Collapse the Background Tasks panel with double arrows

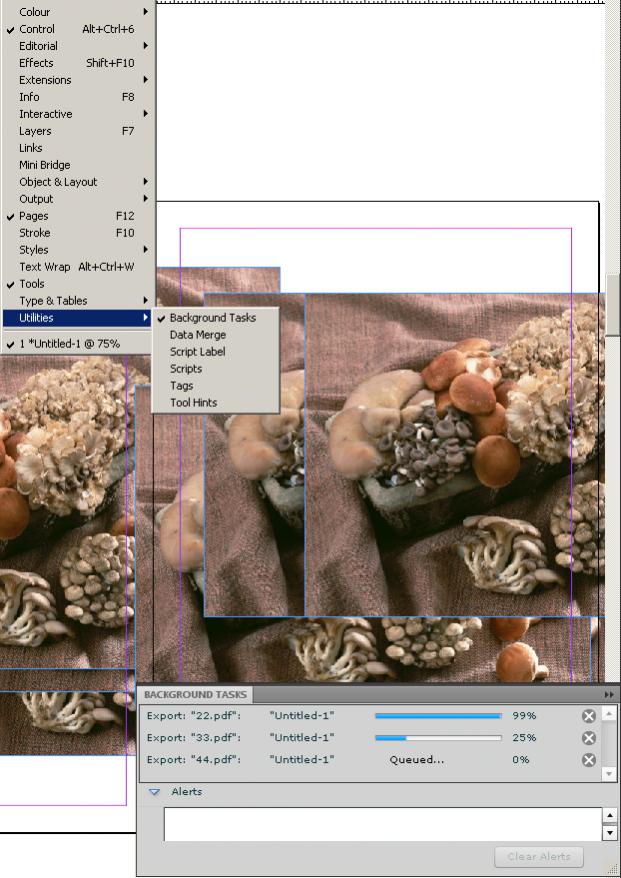coord(609,694)
